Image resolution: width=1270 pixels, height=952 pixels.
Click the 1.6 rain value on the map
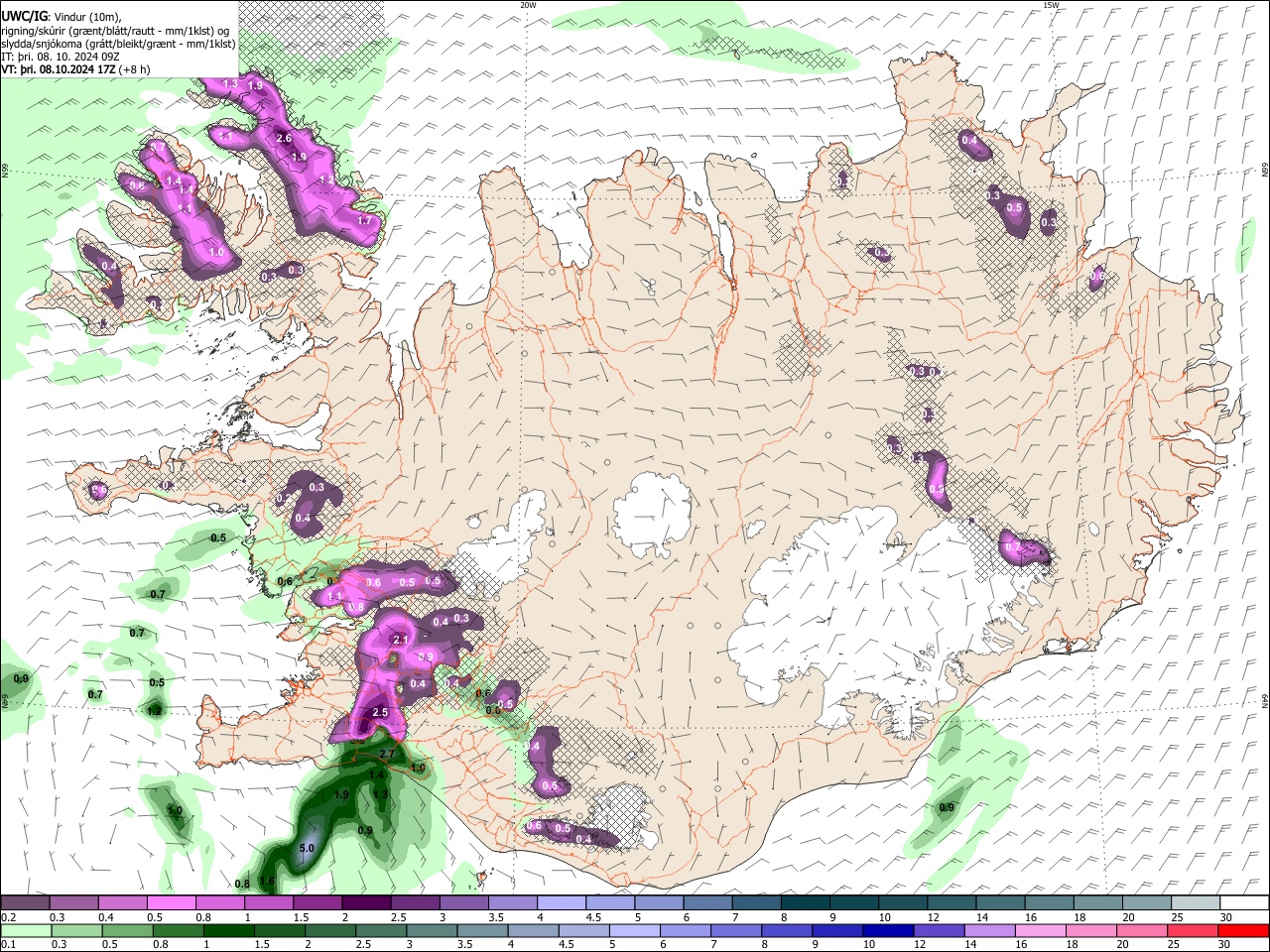coord(267,882)
